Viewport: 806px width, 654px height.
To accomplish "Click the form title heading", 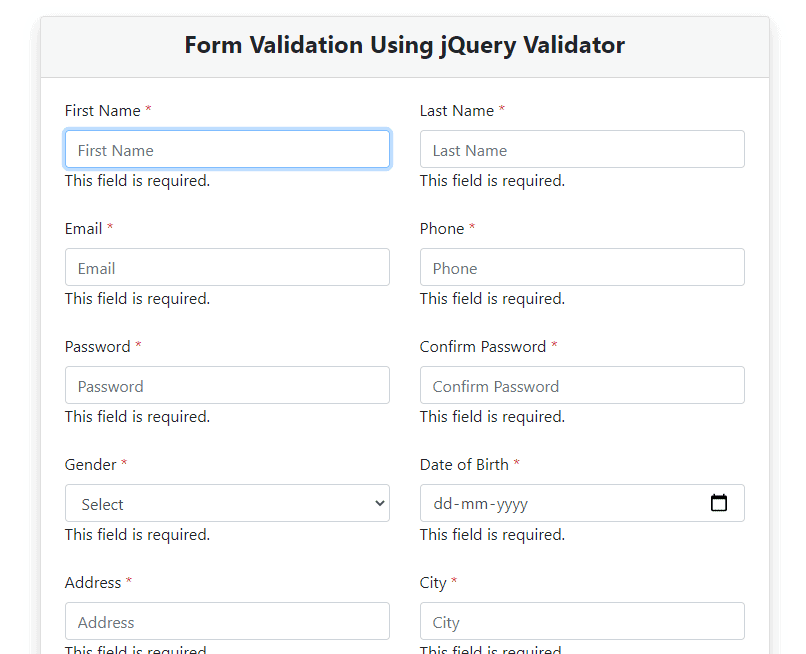I will pyautogui.click(x=404, y=45).
